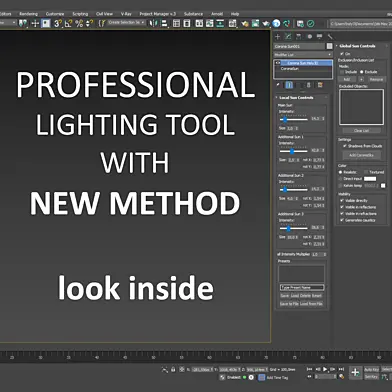Toggle Visible directly checkbox
The width and height of the screenshot is (392, 392).
[342, 201]
